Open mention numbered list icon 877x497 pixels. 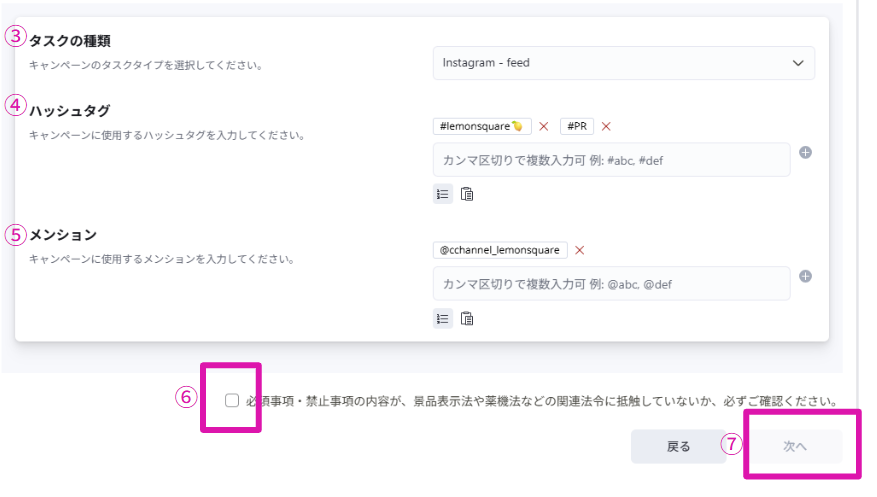point(442,319)
